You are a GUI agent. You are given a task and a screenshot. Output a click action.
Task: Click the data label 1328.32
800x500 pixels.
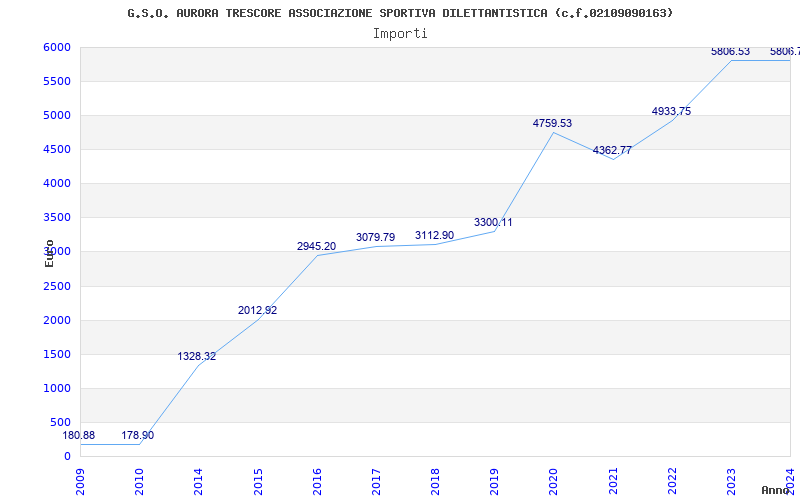pyautogui.click(x=196, y=357)
